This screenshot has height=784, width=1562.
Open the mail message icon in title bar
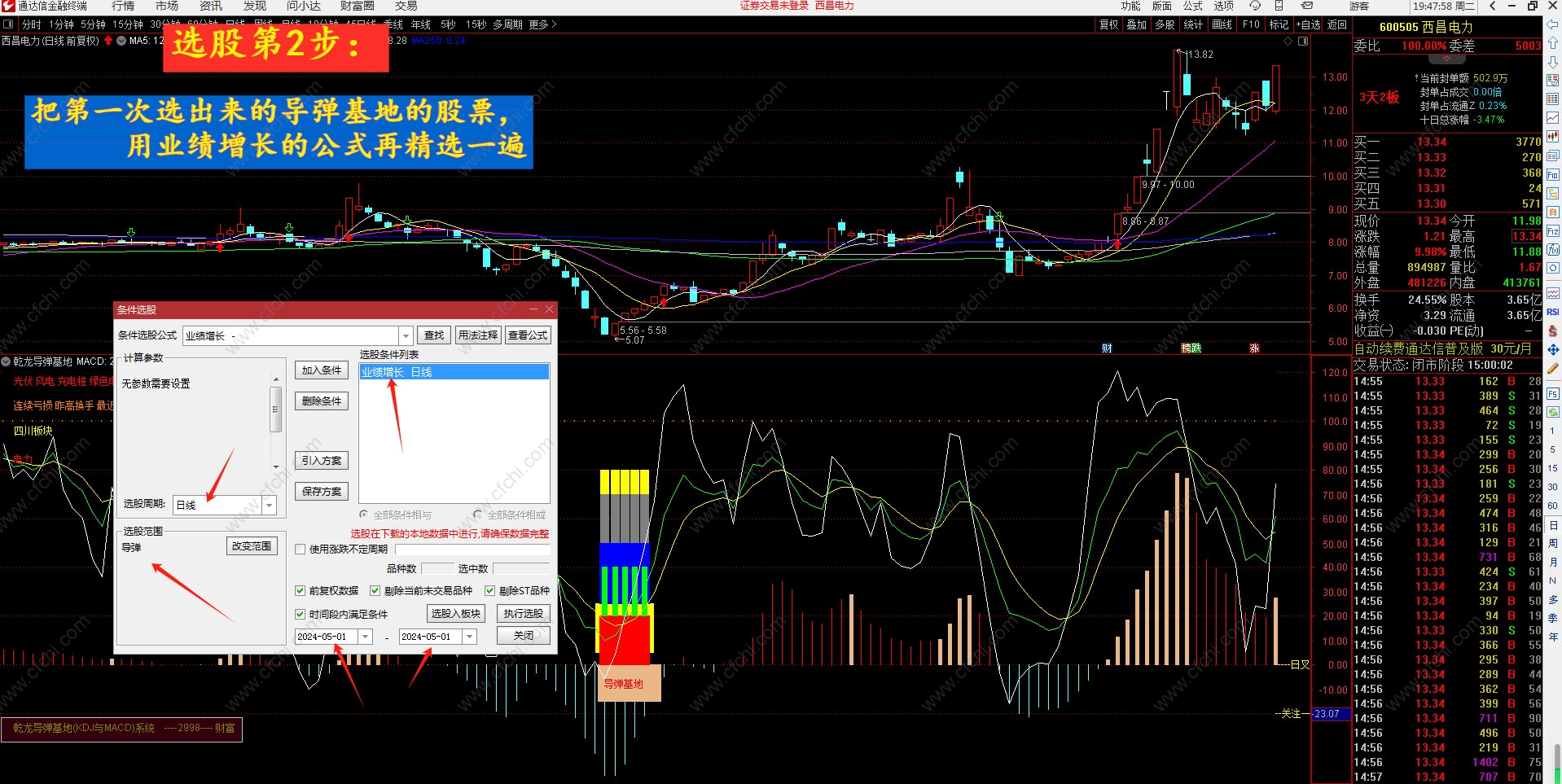(x=1307, y=6)
